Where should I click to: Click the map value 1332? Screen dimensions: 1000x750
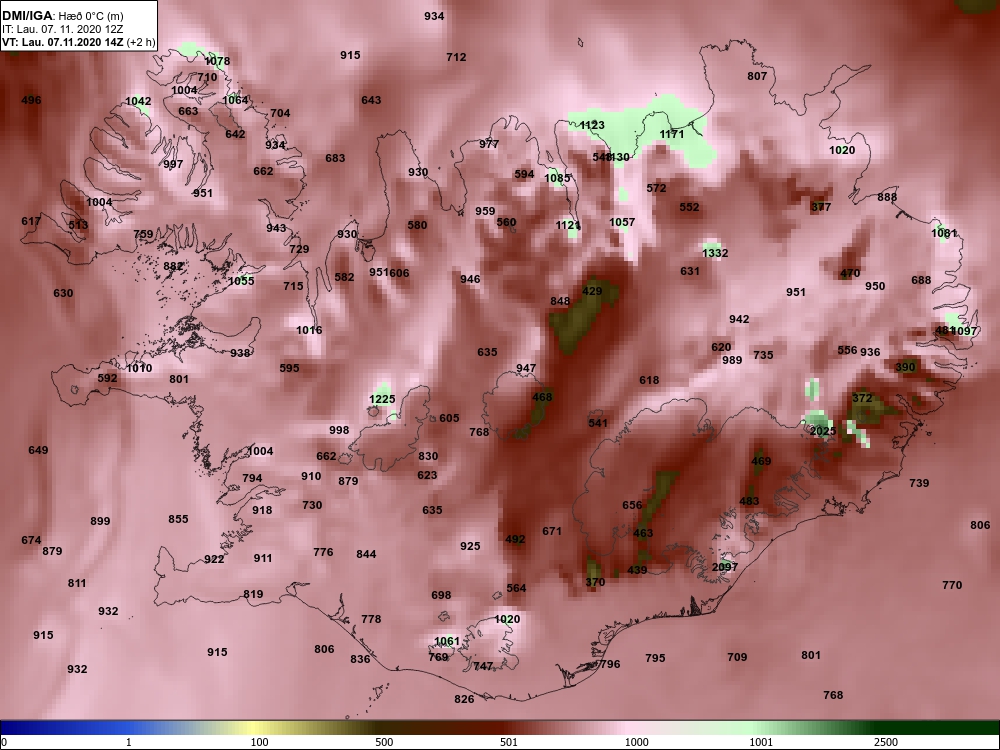pos(715,253)
